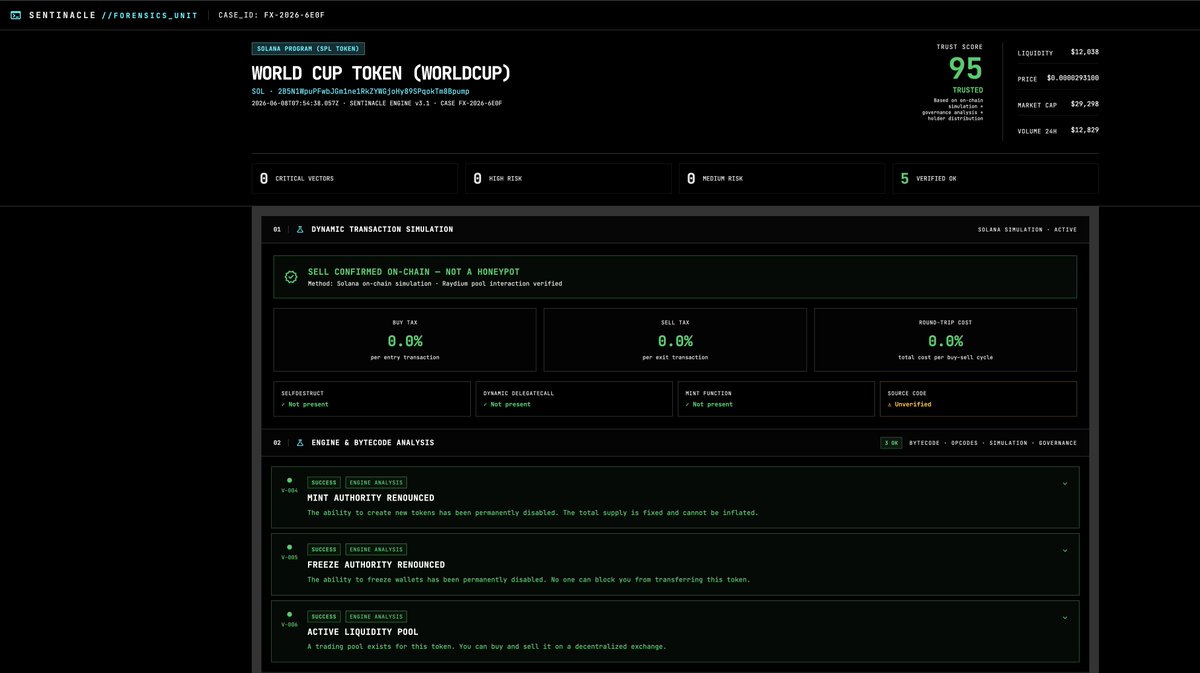Click the flask icon beside Dynamic Transaction Simulation

pos(299,229)
